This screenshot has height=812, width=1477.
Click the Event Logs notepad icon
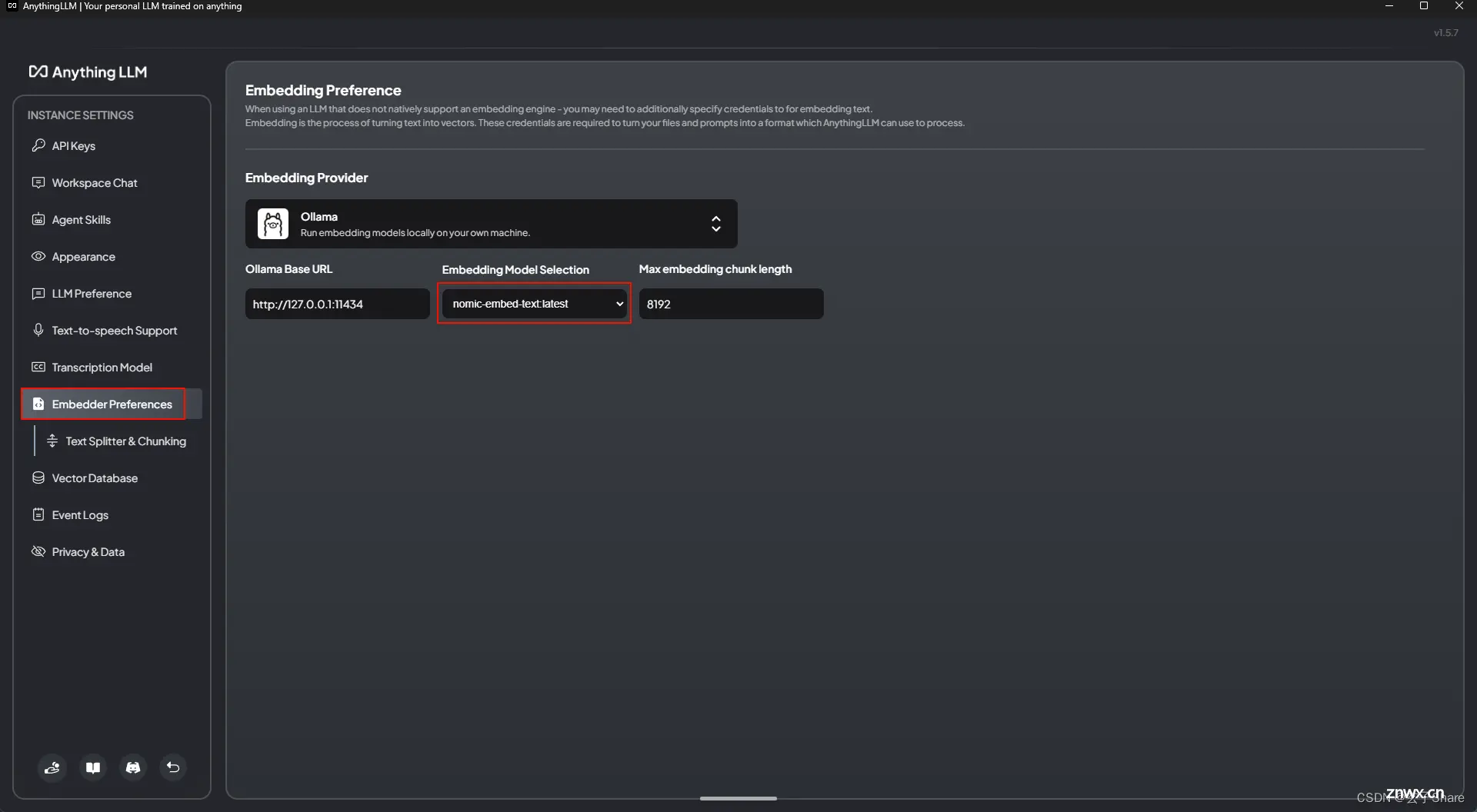point(38,514)
